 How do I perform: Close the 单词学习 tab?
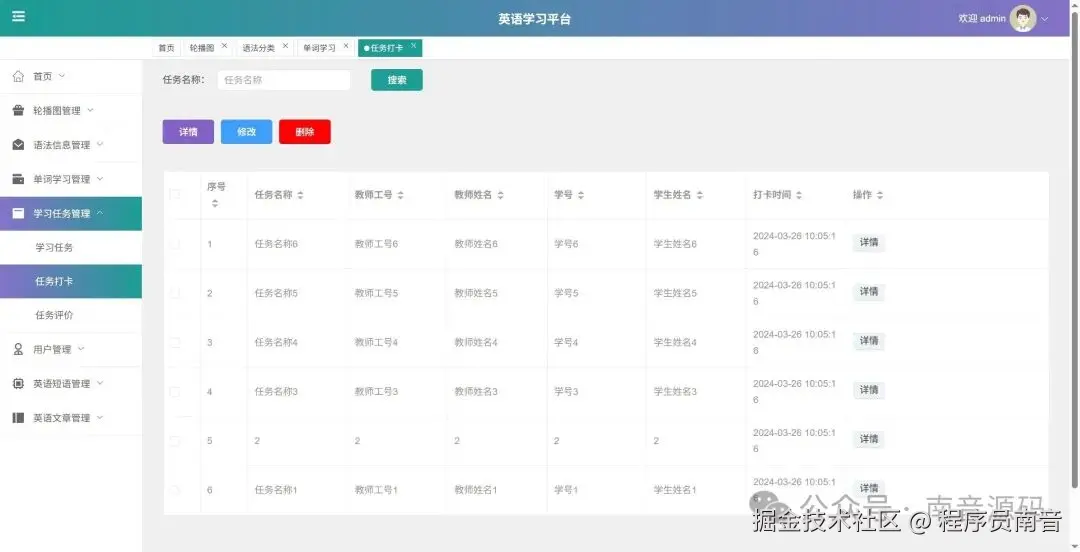point(346,45)
